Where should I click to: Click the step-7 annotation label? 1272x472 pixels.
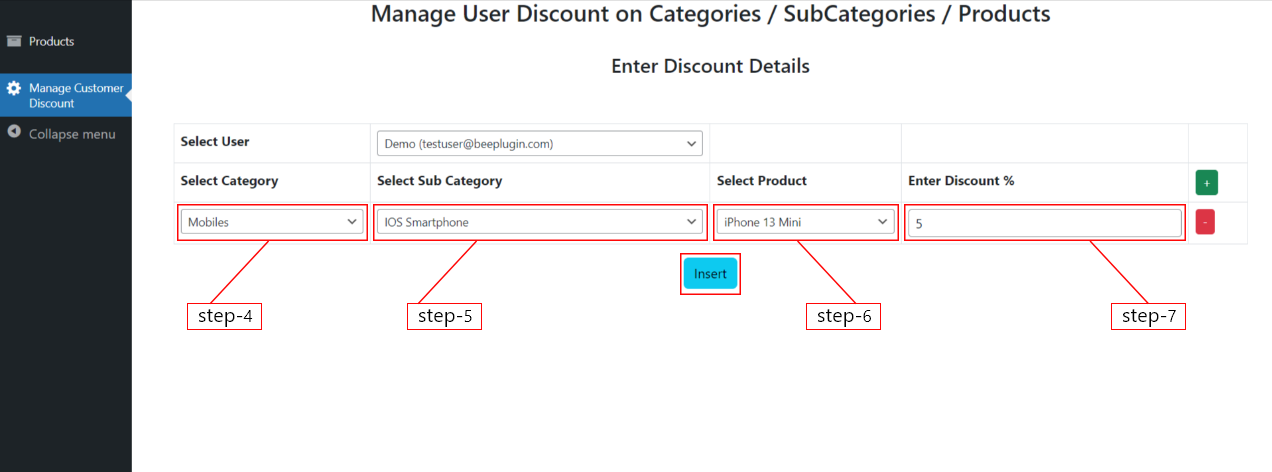(x=1148, y=316)
